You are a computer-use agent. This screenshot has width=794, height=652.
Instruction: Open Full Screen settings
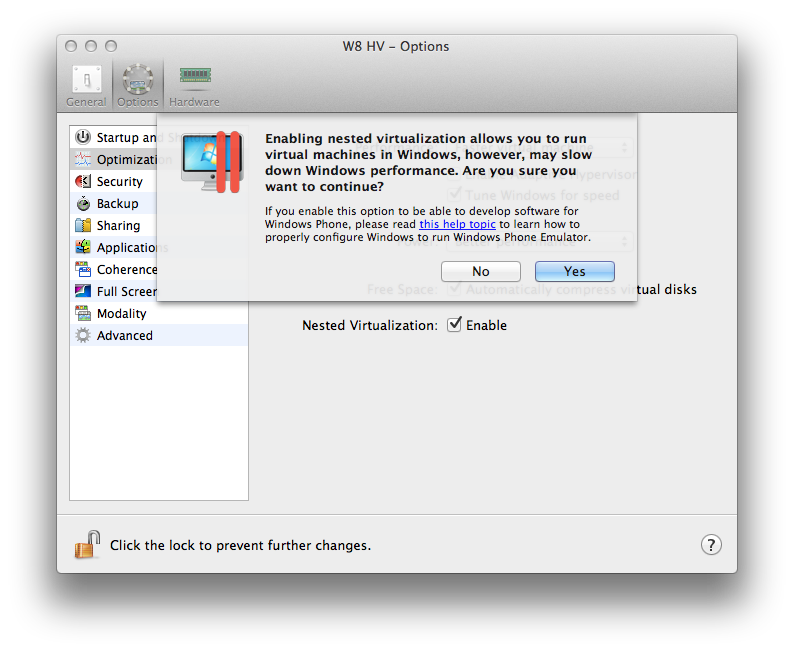pyautogui.click(x=158, y=292)
